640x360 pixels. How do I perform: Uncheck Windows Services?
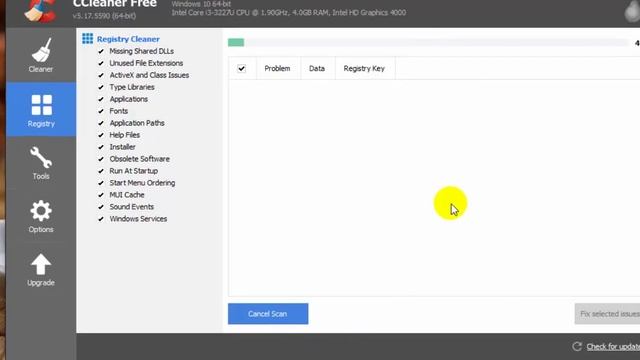tap(101, 219)
